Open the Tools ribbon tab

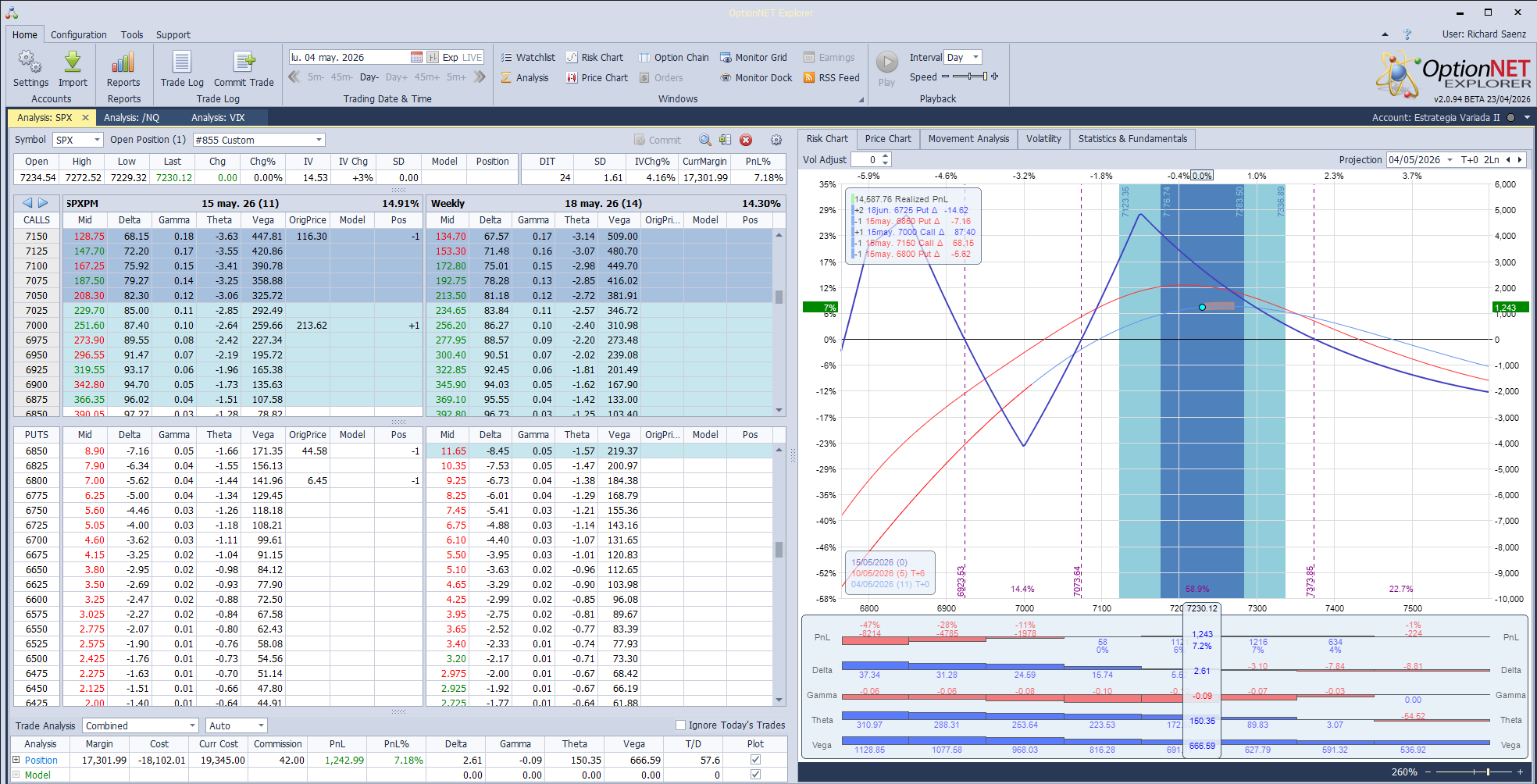point(132,34)
